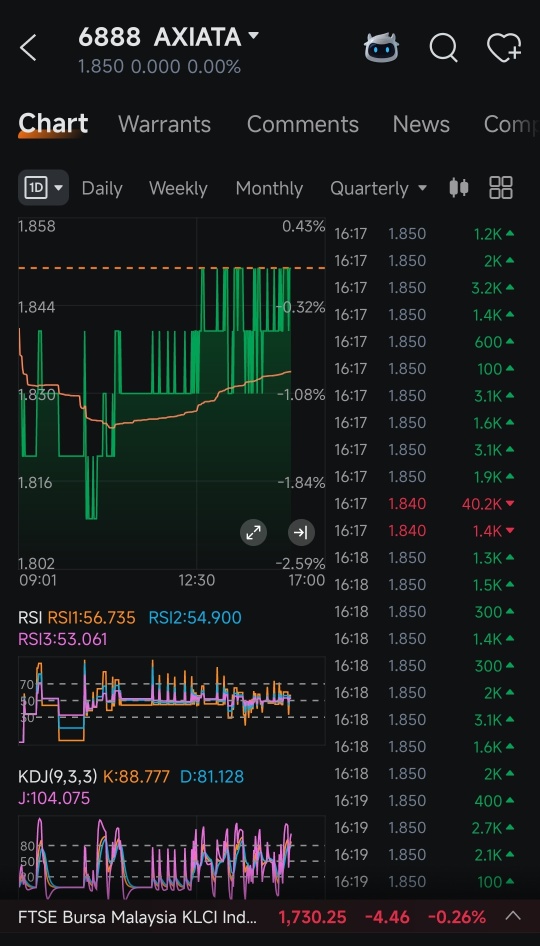Viewport: 540px width, 946px height.
Task: Switch to the Comments tab
Action: [303, 124]
